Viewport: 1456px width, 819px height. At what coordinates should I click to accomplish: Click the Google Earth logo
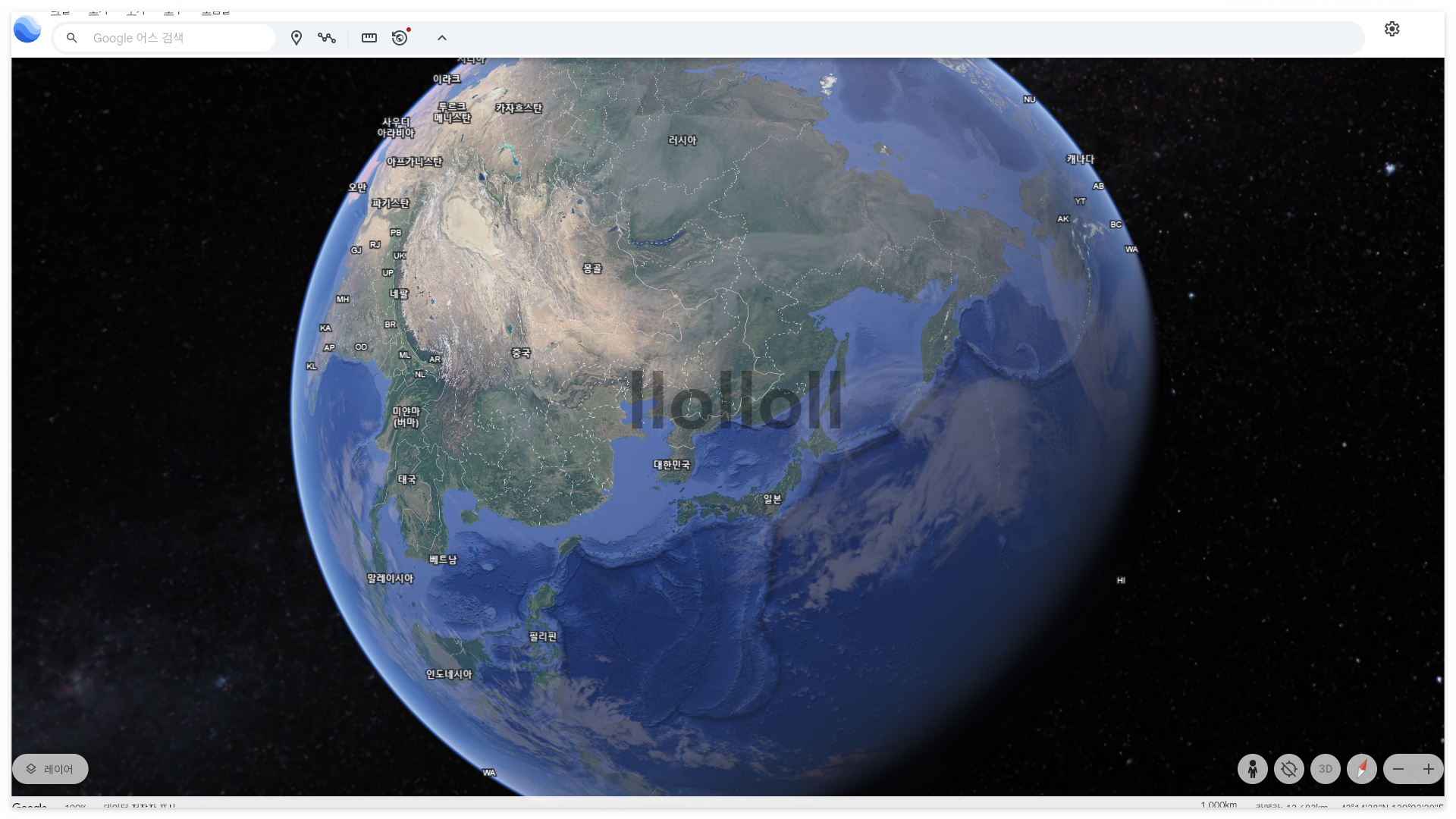coord(27,30)
